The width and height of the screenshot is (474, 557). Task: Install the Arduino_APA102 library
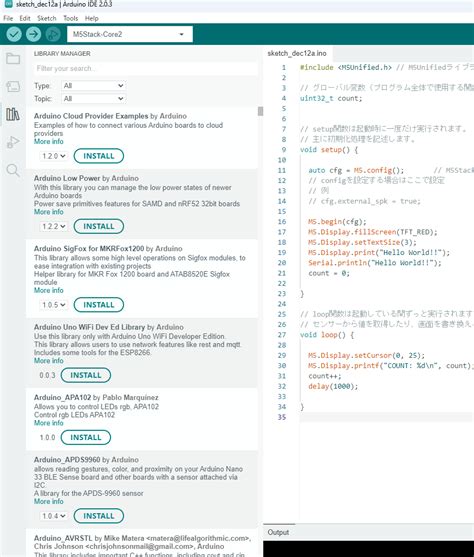pos(86,437)
